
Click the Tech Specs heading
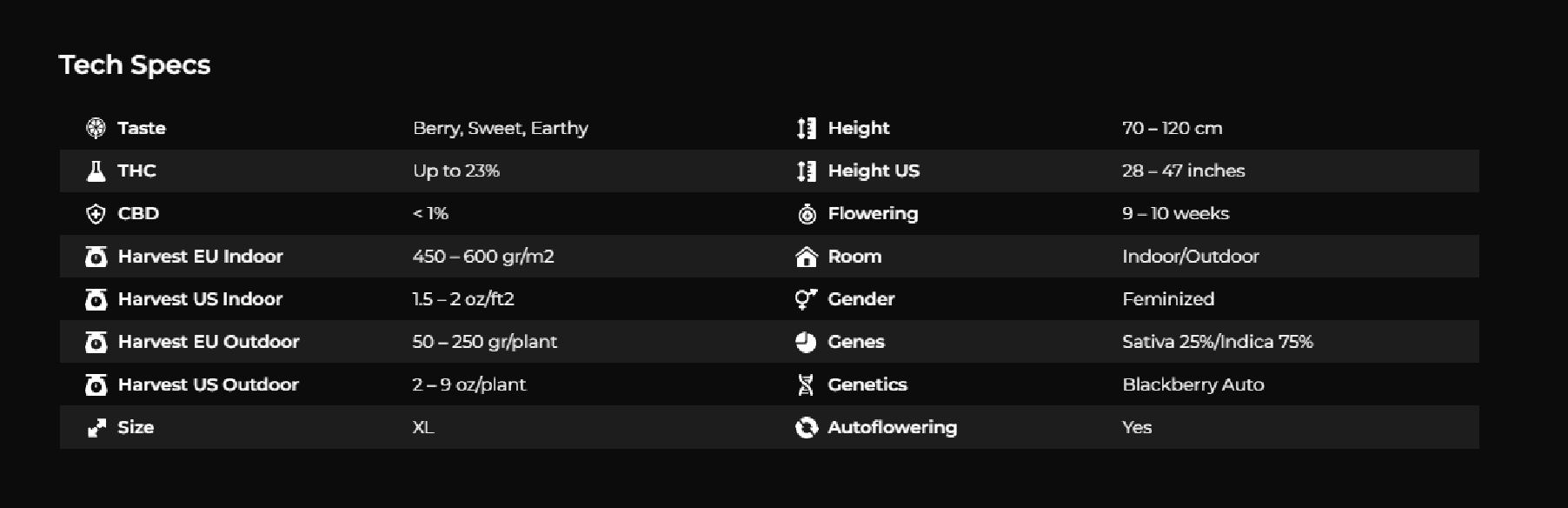pyautogui.click(x=135, y=64)
